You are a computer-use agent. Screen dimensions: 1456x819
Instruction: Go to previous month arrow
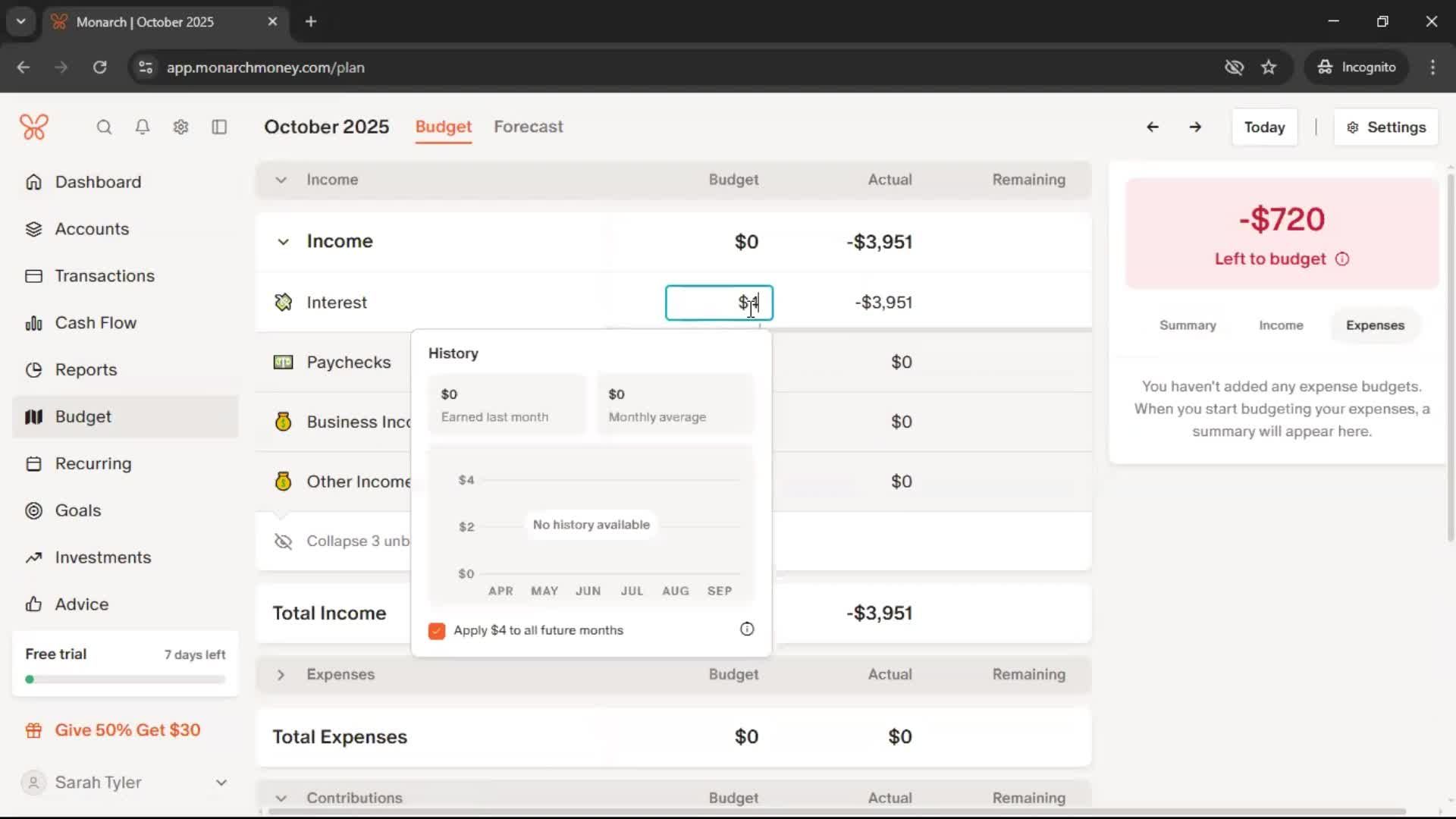click(x=1152, y=127)
